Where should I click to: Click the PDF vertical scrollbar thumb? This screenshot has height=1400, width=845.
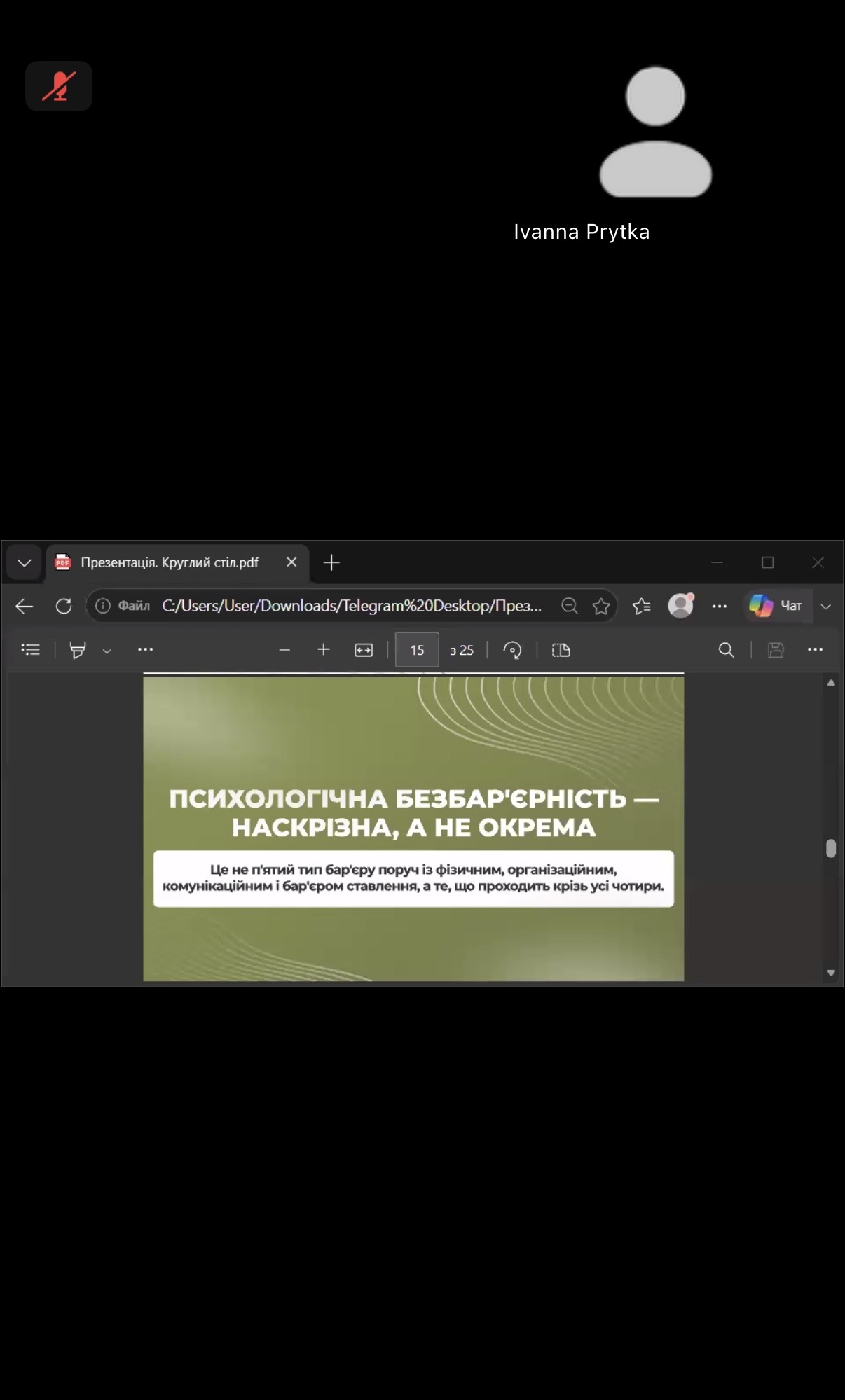coord(831,848)
